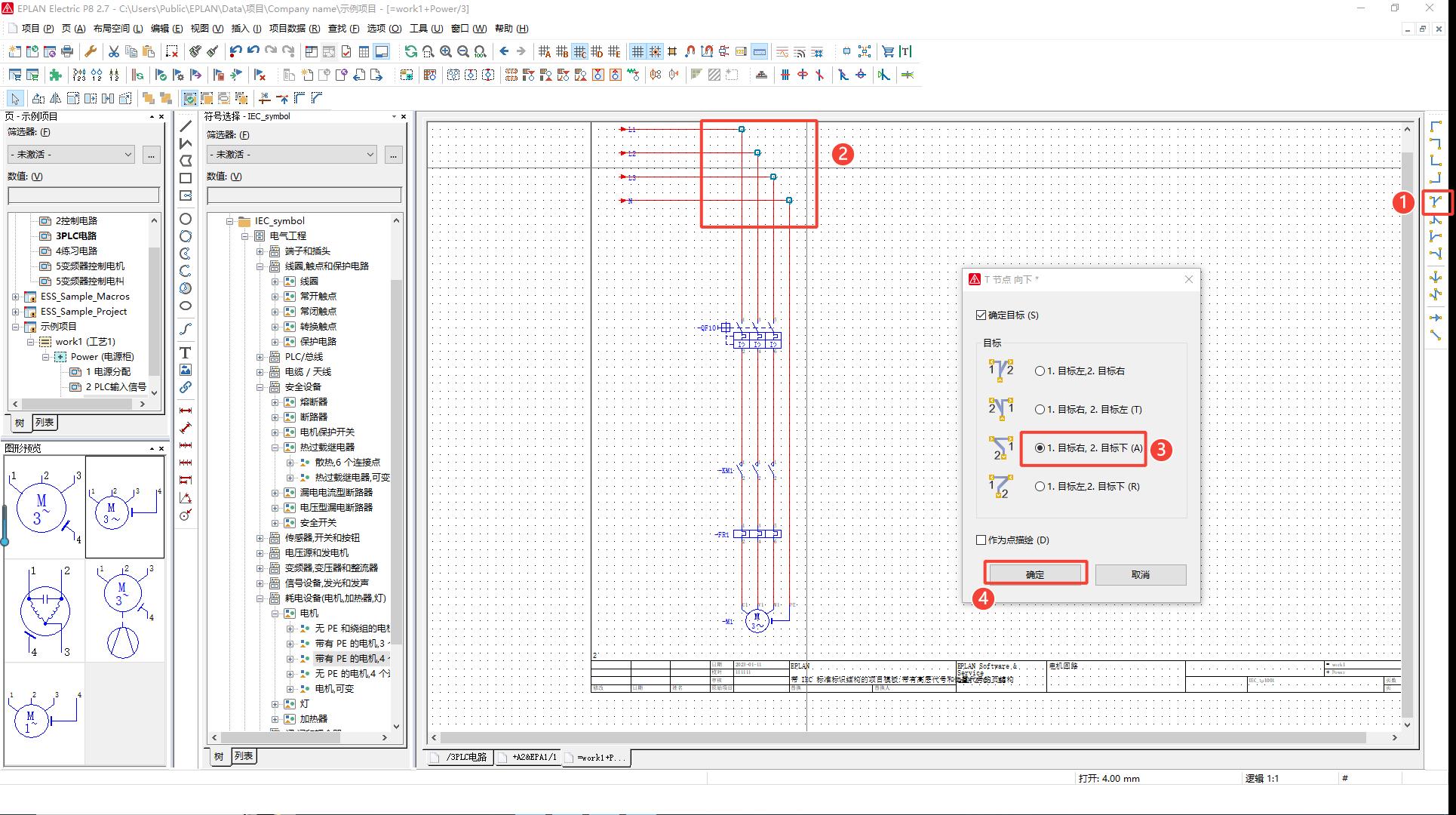This screenshot has height=815, width=1456.
Task: Open the 项目数据 (R) menu
Action: click(294, 29)
